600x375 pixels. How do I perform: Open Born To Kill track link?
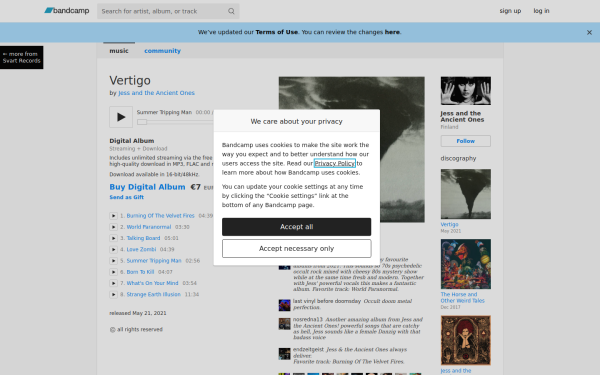pos(140,272)
